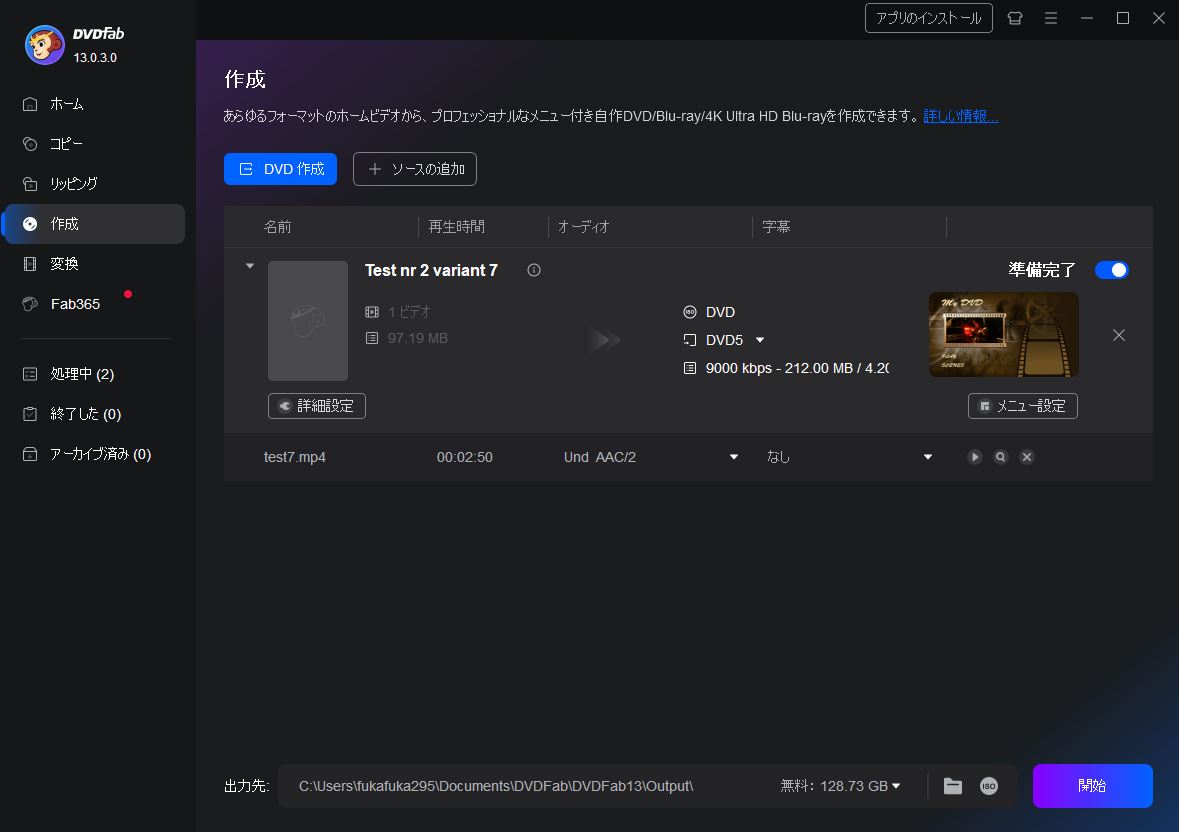1179x832 pixels.
Task: Browse for output folder
Action: [x=953, y=786]
